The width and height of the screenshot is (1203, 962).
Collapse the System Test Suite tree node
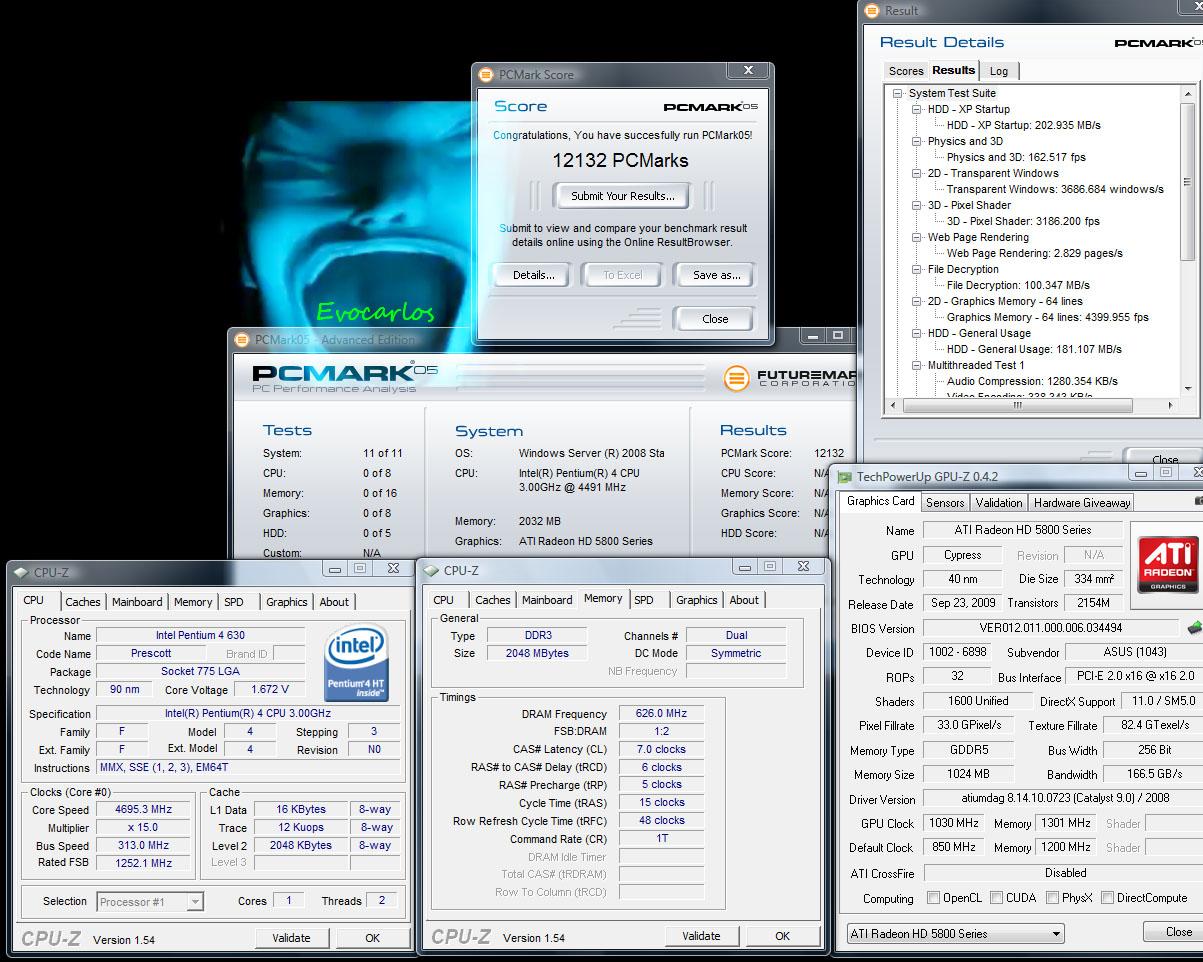pyautogui.click(x=899, y=93)
